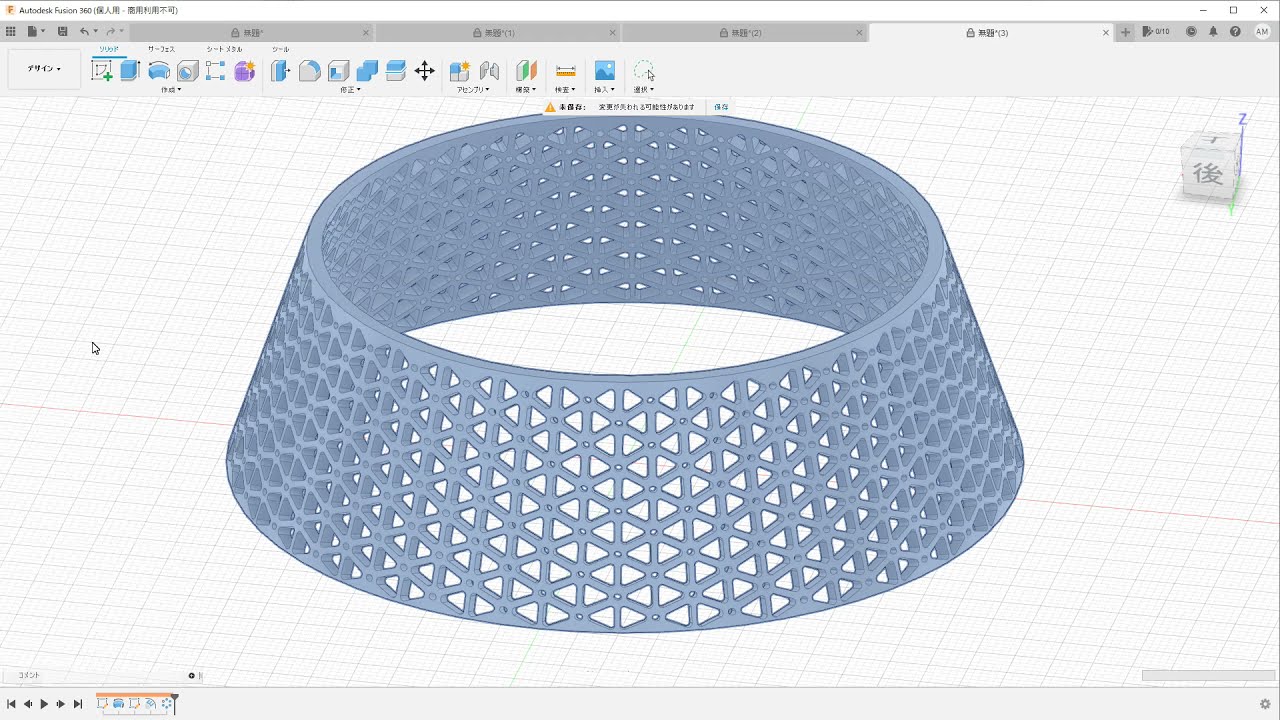Open the AM user account avatar

coord(1262,32)
